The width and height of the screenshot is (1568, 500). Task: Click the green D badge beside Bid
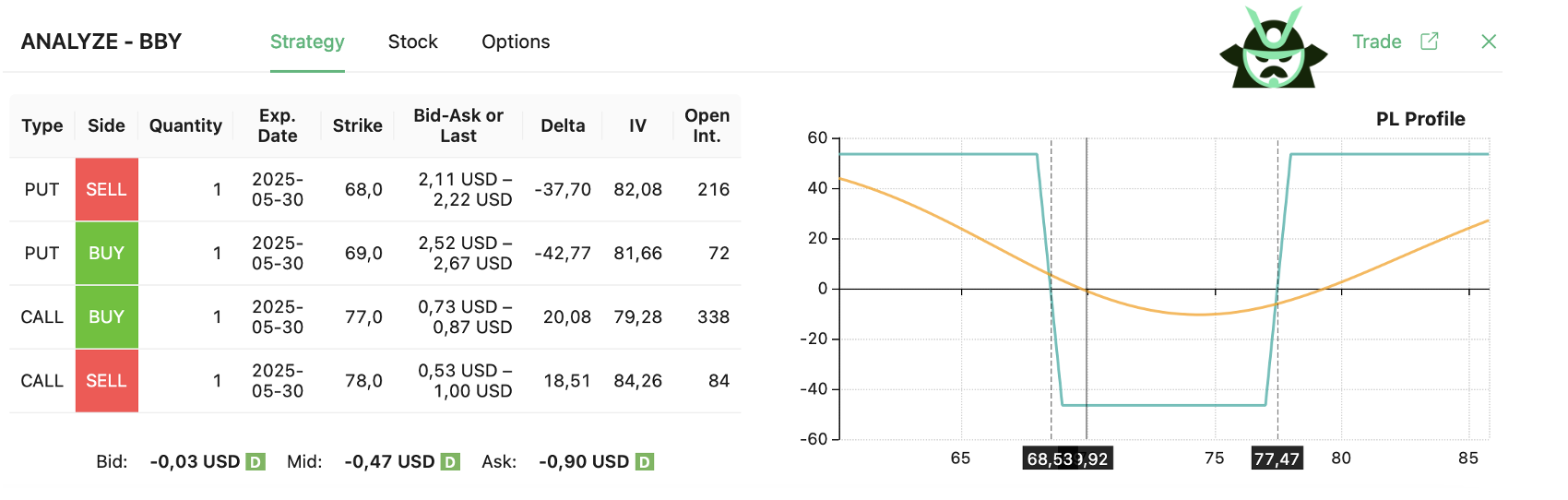click(x=255, y=462)
